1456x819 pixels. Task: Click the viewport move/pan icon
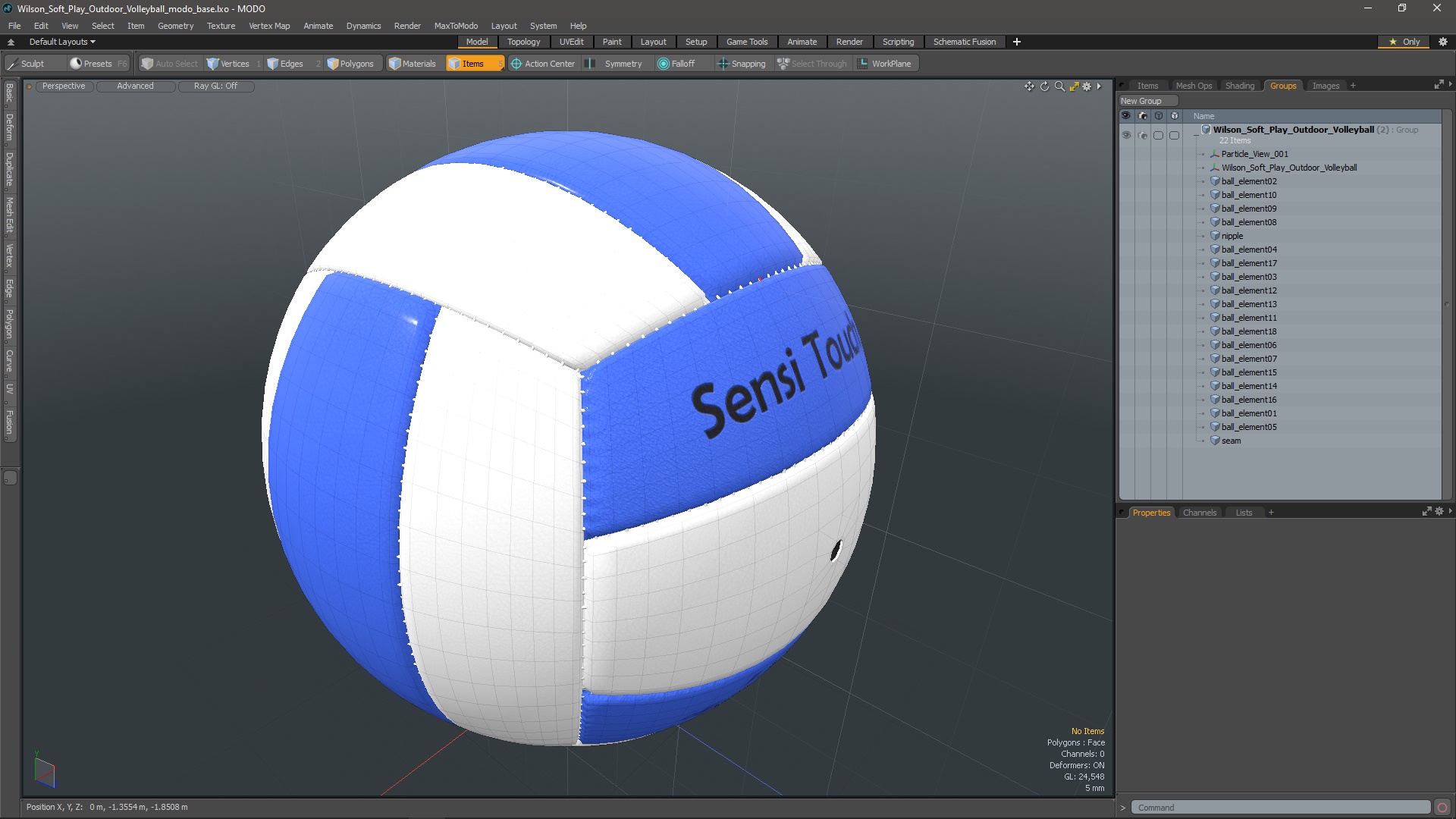[1029, 86]
